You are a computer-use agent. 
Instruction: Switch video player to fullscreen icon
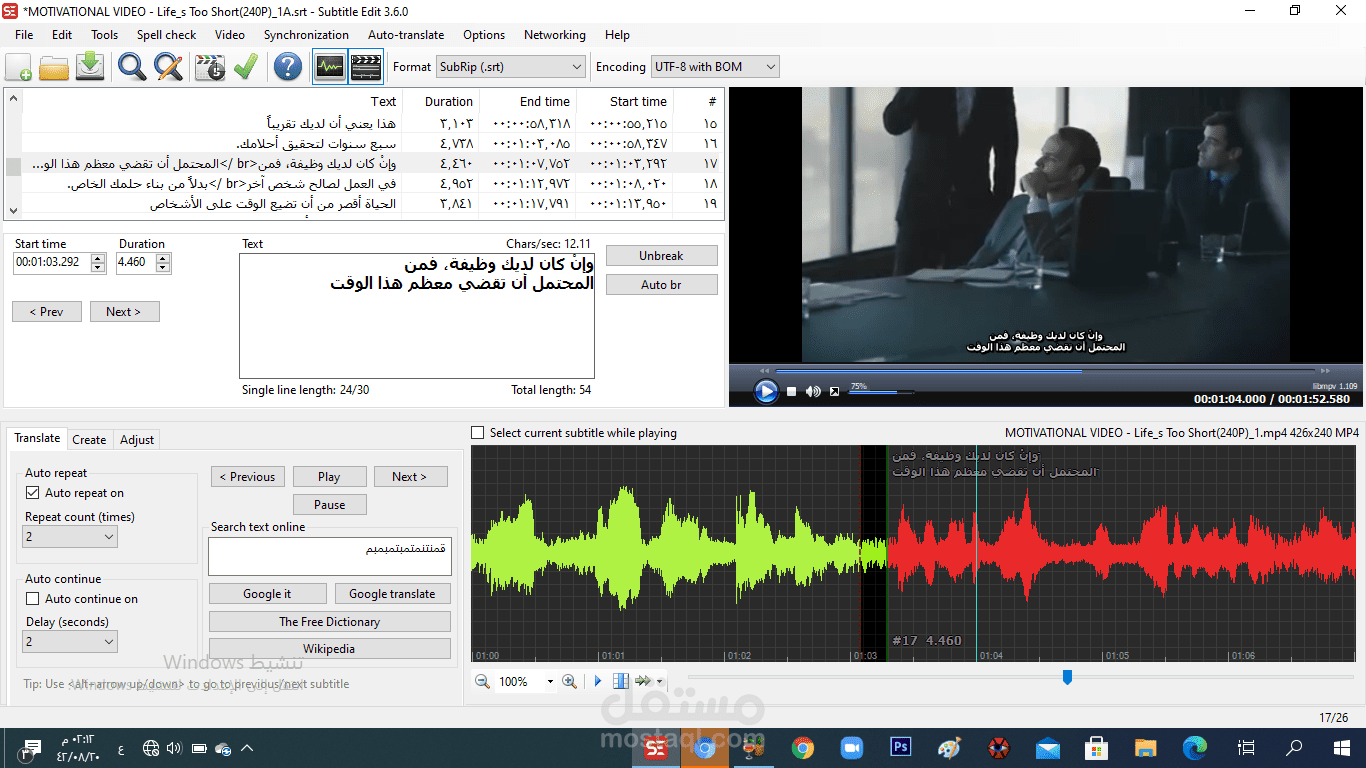click(x=834, y=391)
